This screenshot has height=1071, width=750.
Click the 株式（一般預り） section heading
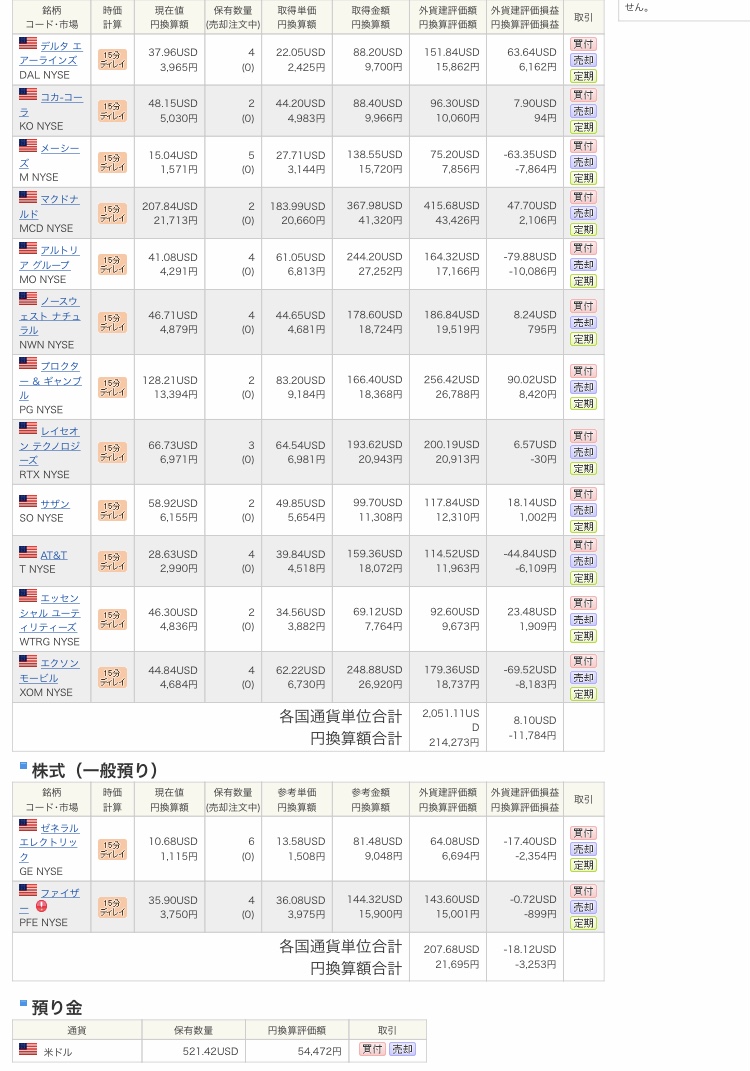point(94,771)
